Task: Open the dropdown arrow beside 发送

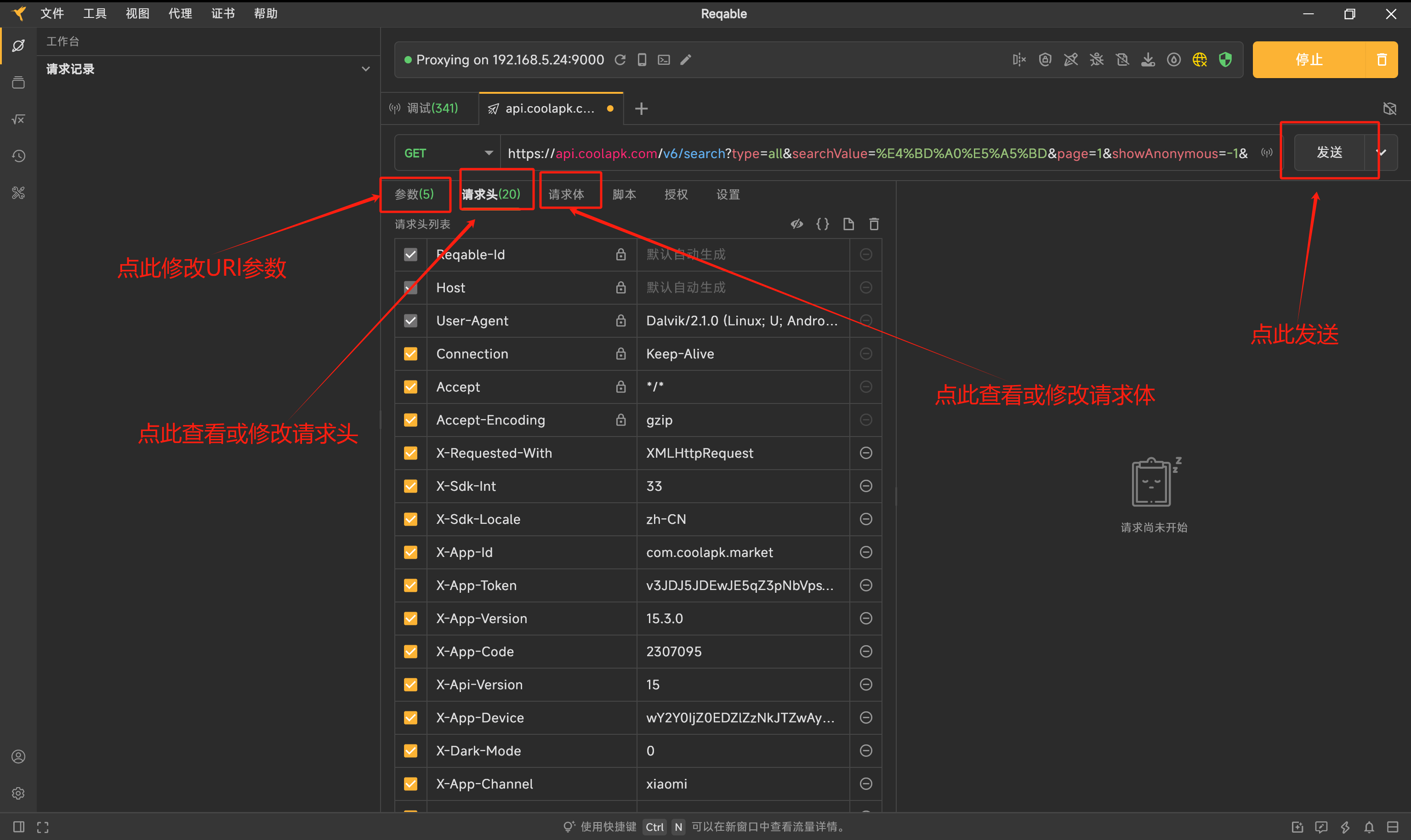Action: pyautogui.click(x=1382, y=152)
